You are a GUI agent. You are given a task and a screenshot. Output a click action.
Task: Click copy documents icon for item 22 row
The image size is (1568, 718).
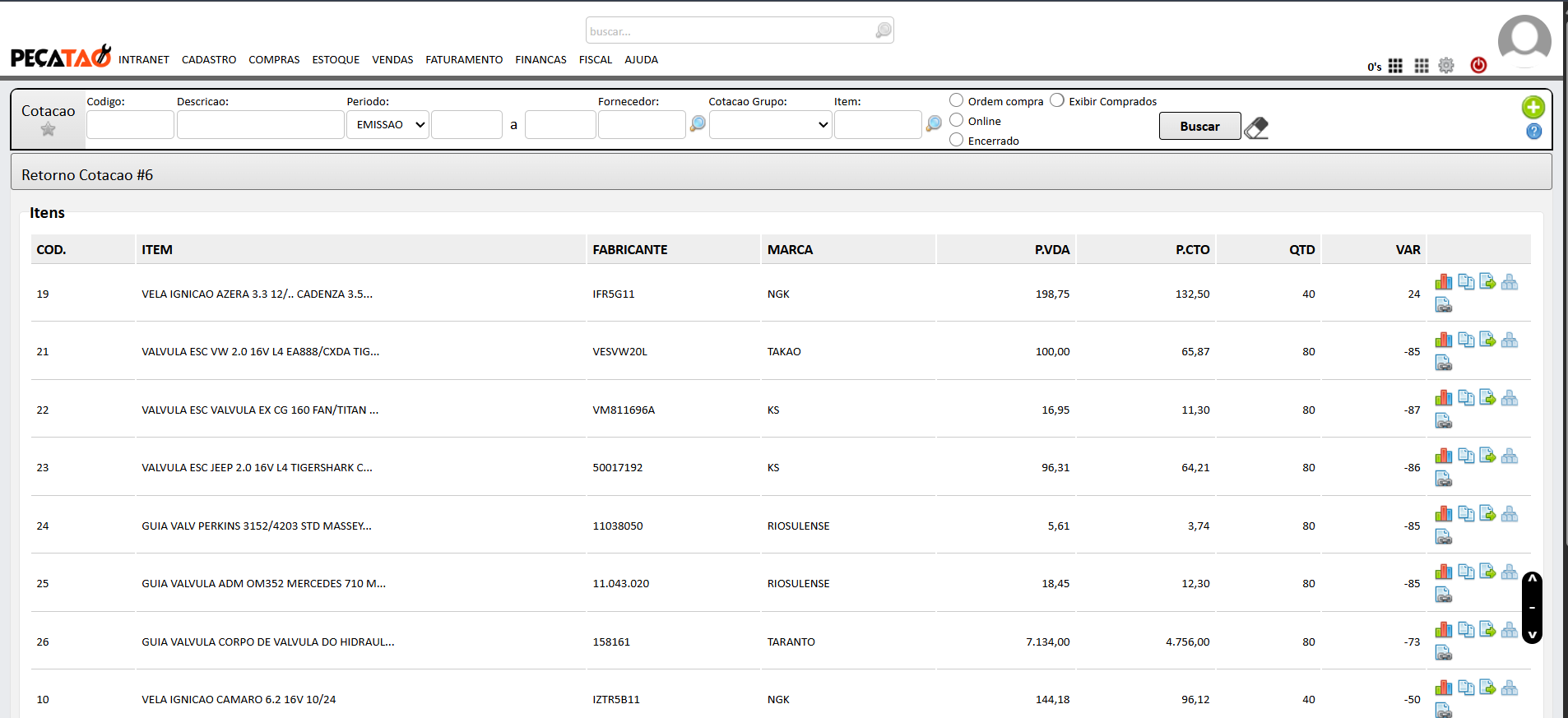coord(1466,397)
